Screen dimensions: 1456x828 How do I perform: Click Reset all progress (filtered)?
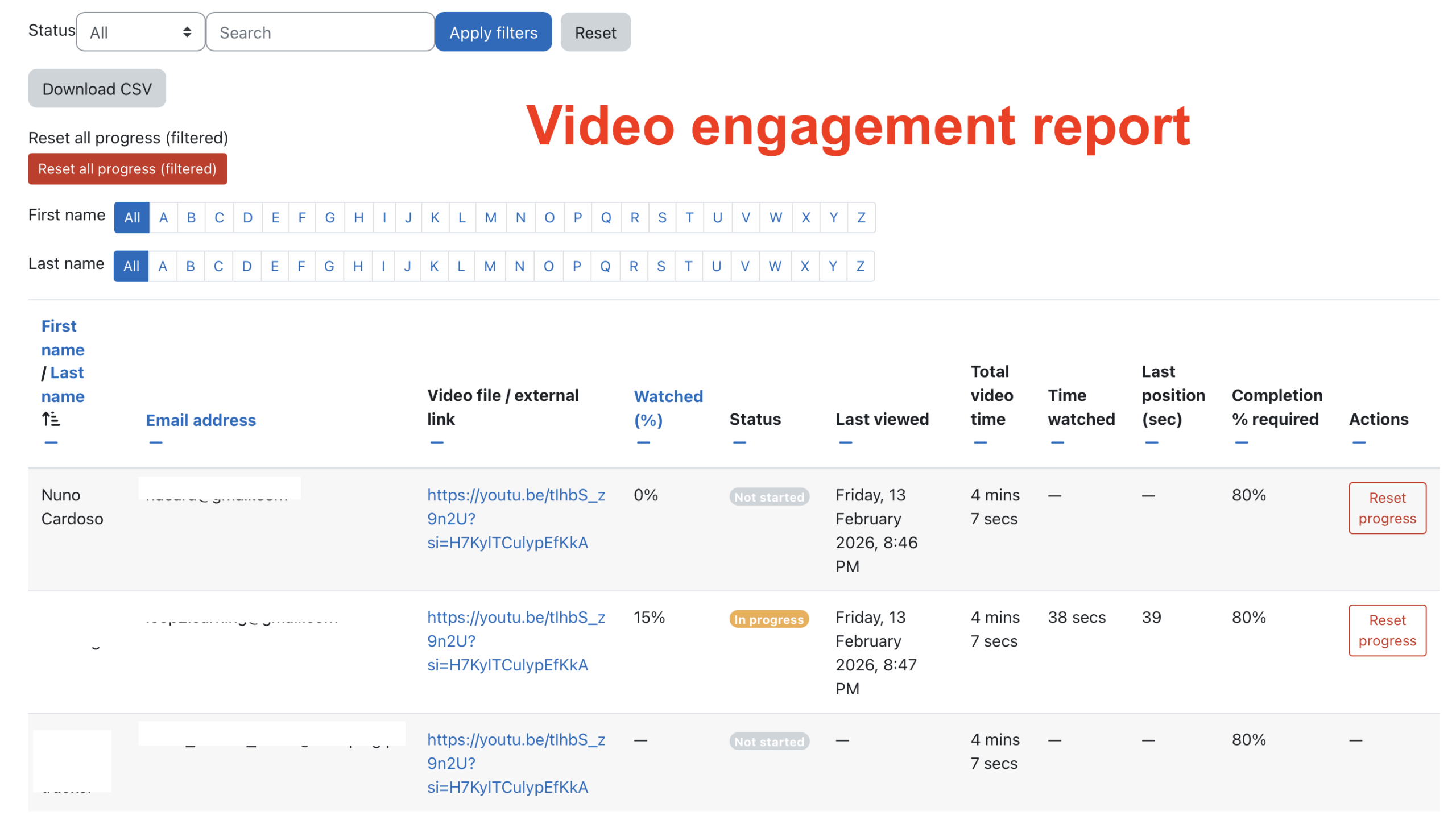pos(127,169)
